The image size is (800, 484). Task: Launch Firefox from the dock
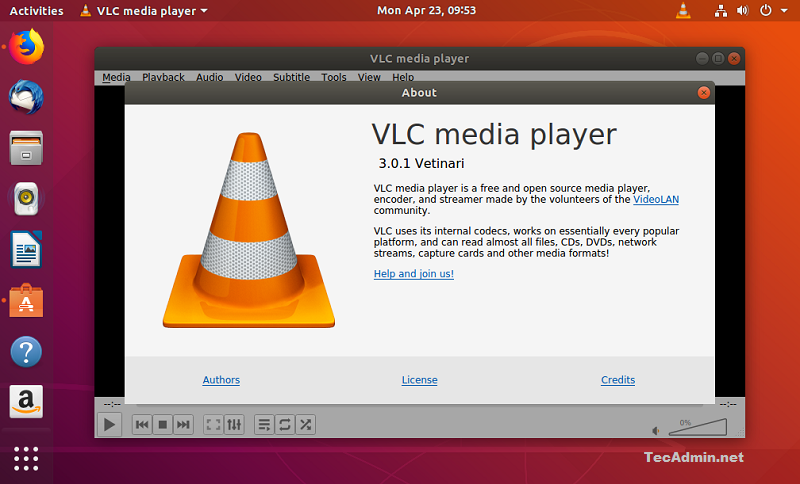(x=26, y=47)
